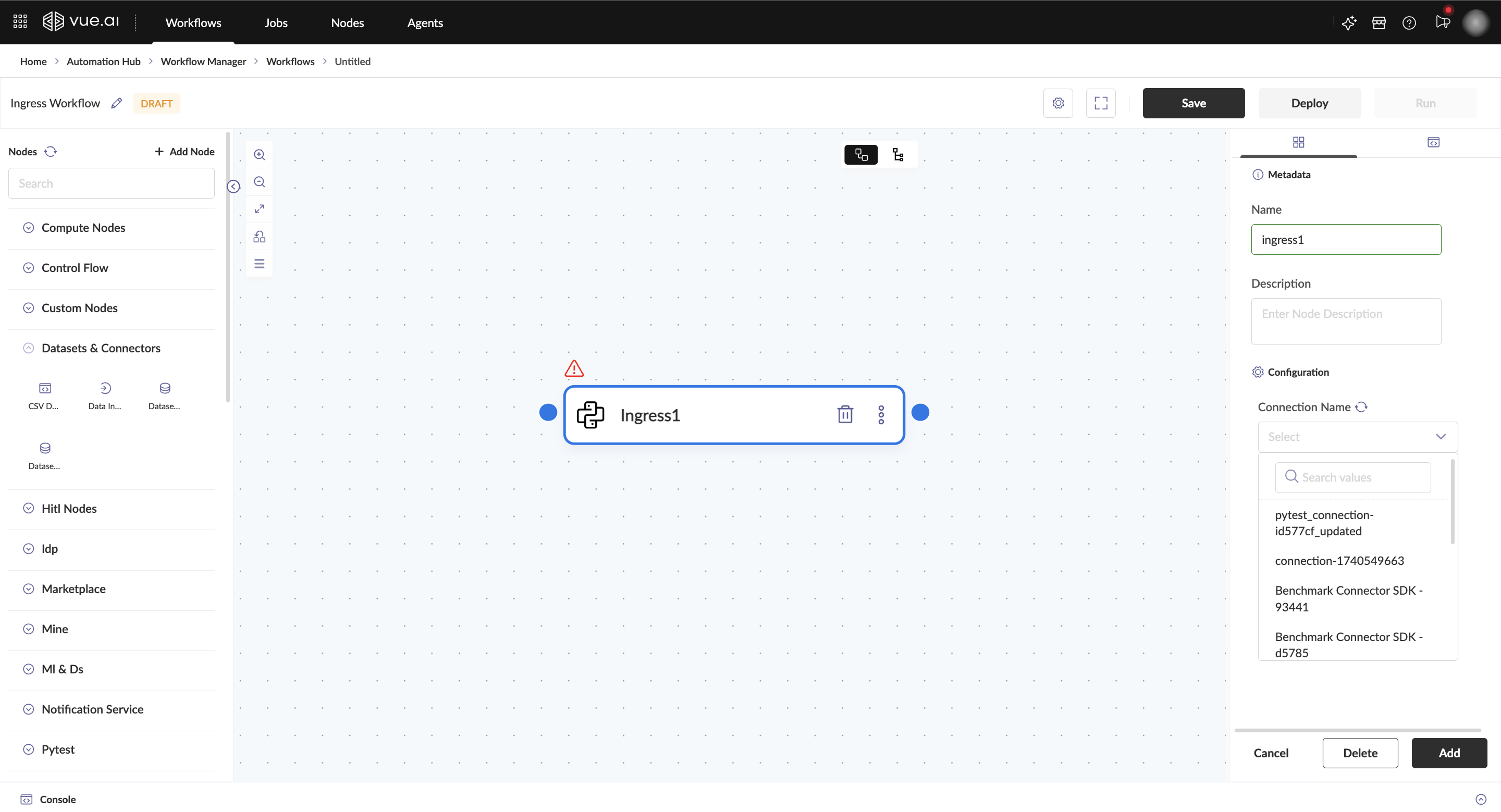1501x812 pixels.
Task: Delete Ingress1 node with trash icon
Action: [x=845, y=415]
